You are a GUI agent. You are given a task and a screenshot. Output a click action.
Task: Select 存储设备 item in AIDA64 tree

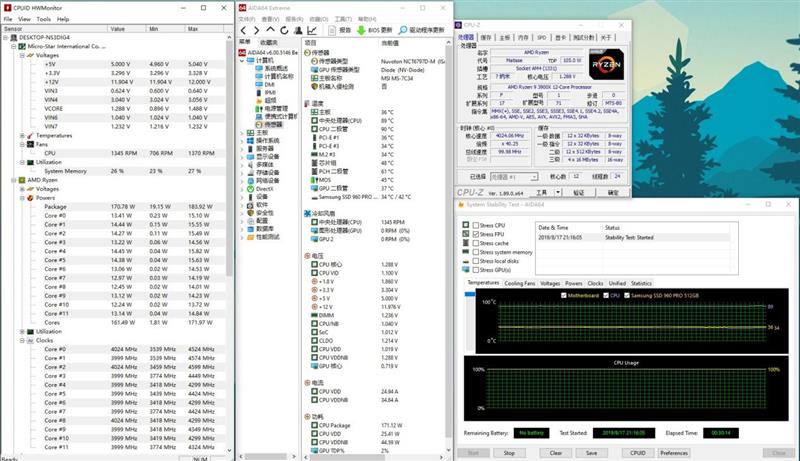(263, 173)
